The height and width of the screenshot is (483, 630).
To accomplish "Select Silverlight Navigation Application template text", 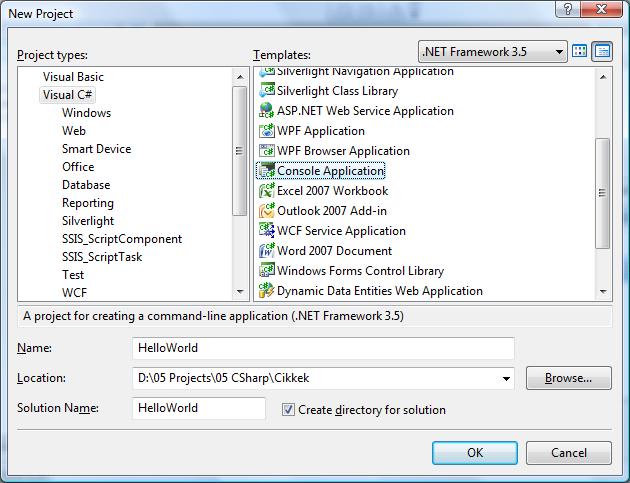I will (x=365, y=72).
